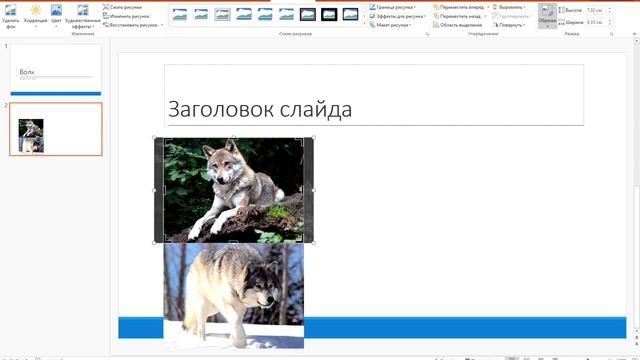Open Эффекты для рисунка picture effects menu
Viewport: 640px width, 360px height.
(398, 16)
